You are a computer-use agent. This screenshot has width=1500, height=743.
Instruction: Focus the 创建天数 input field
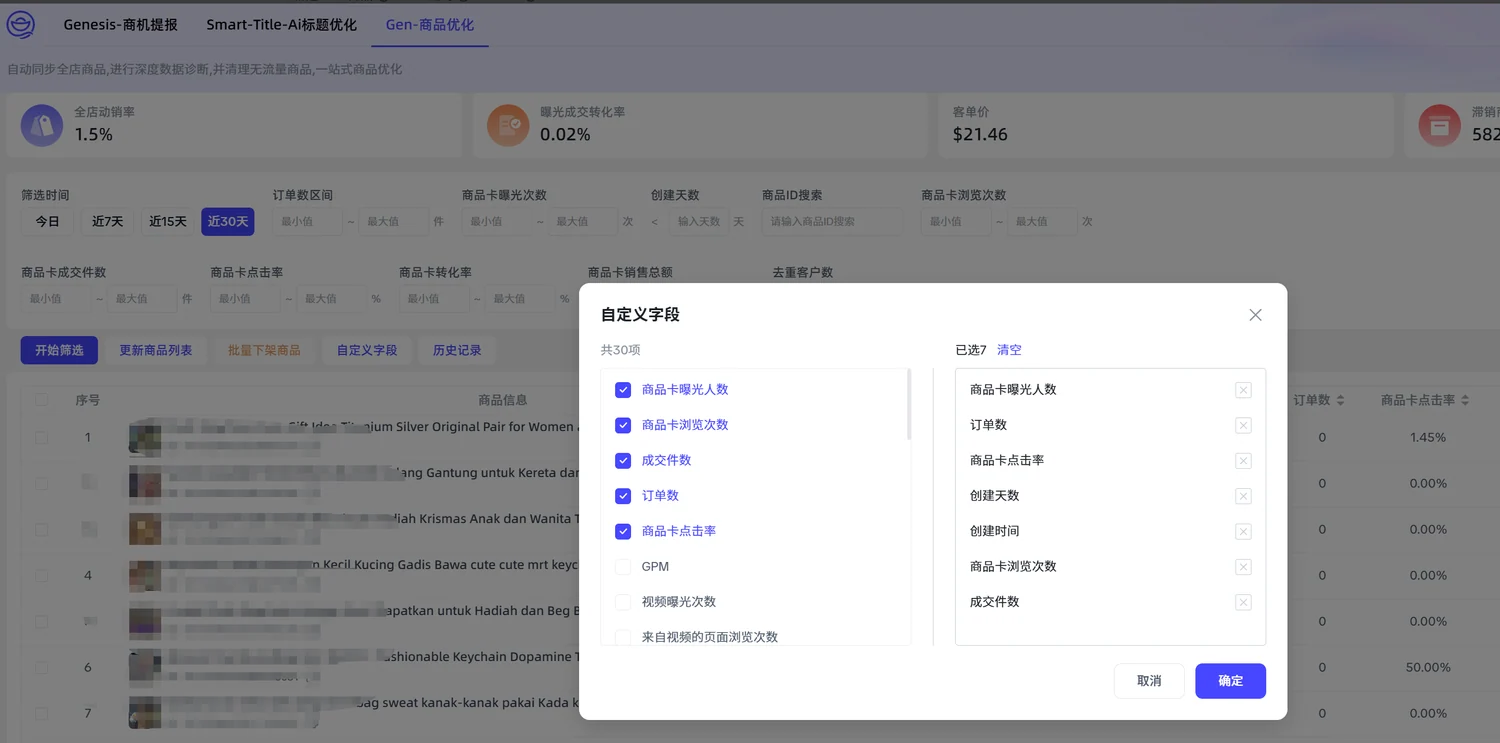[697, 221]
